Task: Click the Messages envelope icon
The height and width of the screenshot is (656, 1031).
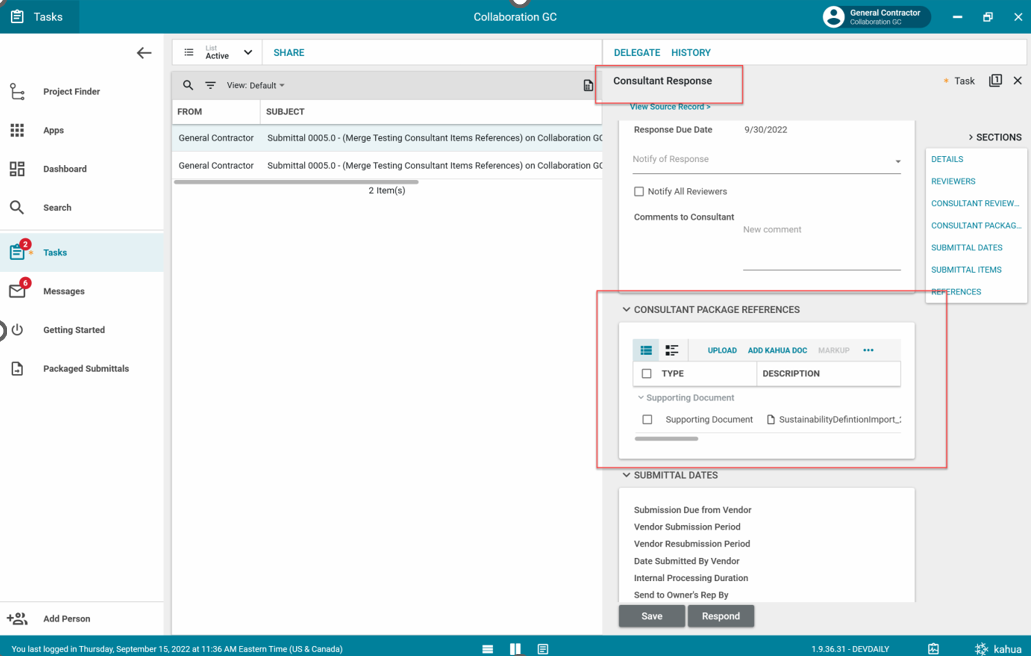Action: tap(17, 291)
